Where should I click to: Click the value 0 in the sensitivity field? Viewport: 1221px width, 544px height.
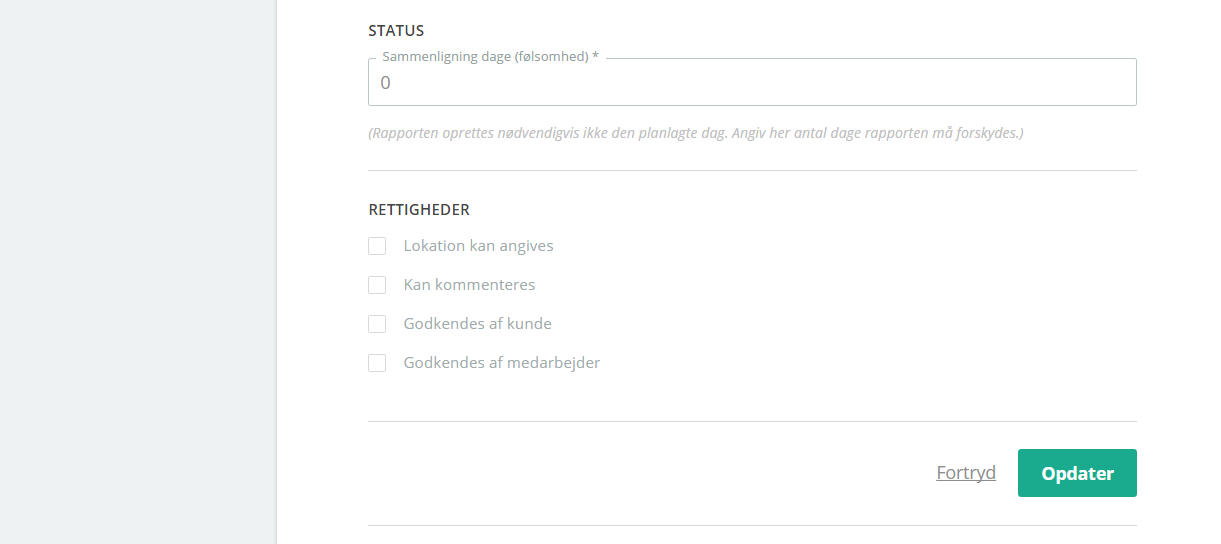click(386, 83)
